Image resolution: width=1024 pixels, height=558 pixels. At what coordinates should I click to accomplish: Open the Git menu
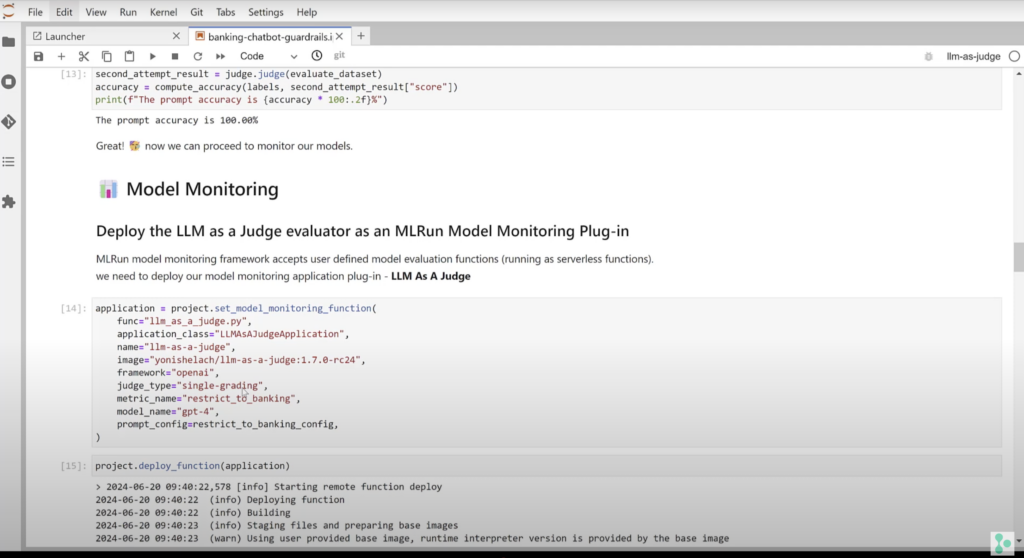coord(197,12)
